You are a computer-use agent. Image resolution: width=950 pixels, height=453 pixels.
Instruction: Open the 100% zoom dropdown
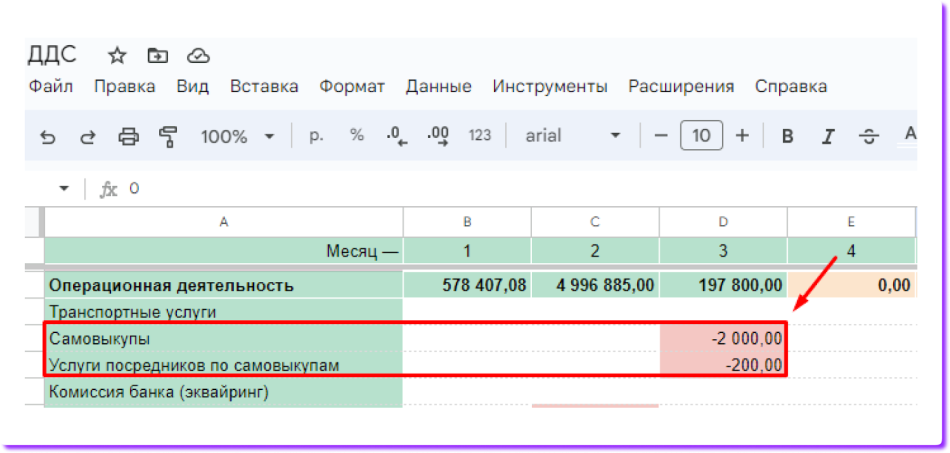238,136
